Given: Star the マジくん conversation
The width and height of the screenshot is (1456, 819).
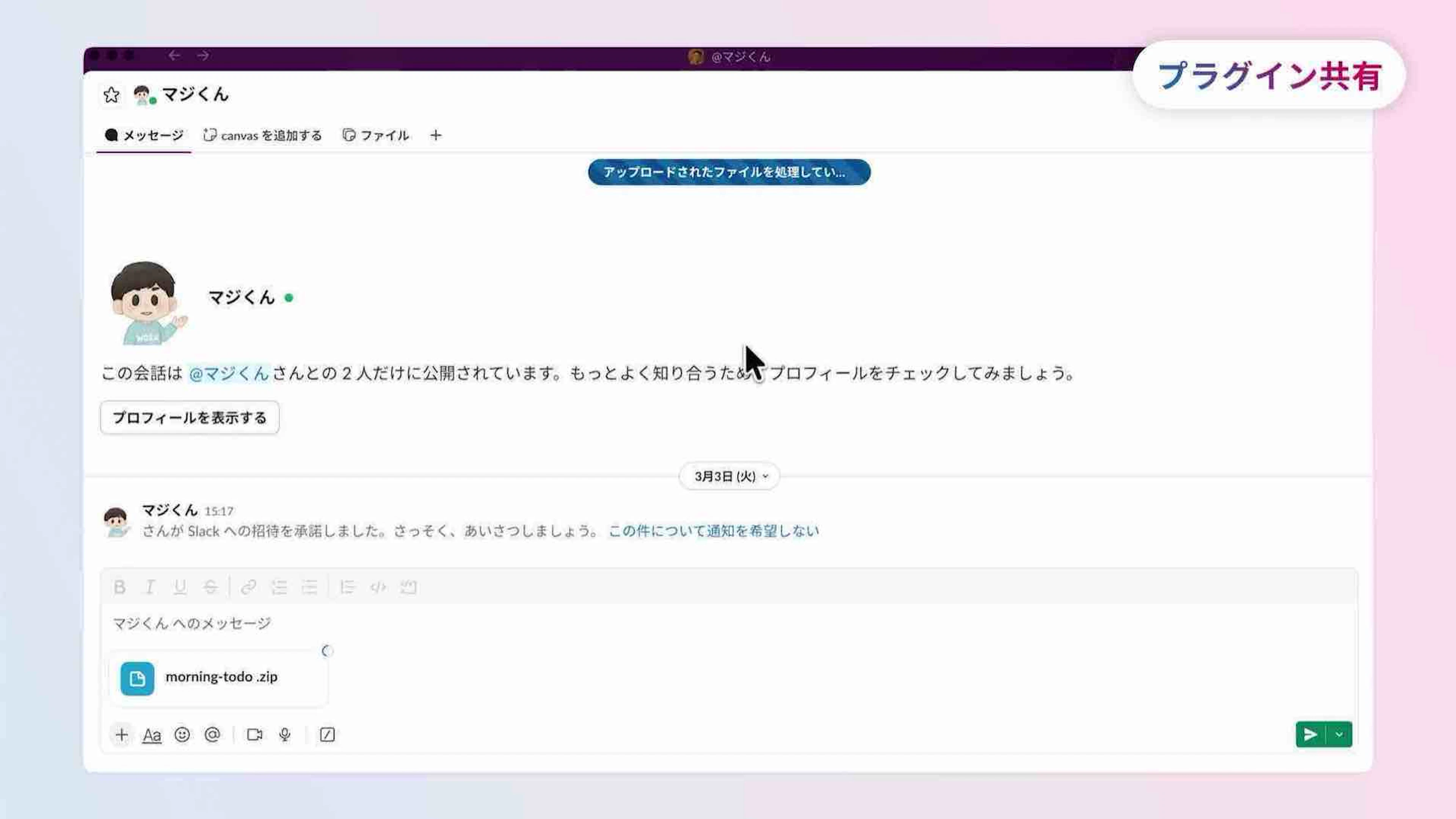Looking at the screenshot, I should tap(111, 95).
